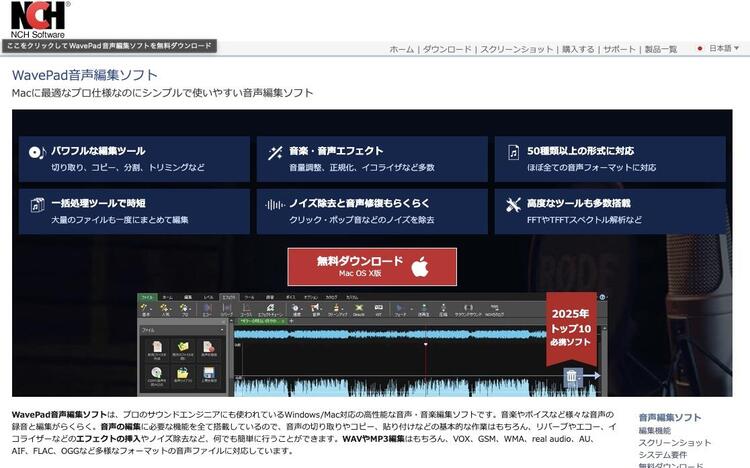This screenshot has width=750, height=468.
Task: Open the 音声編集ソフト sidebar heading link
Action: tap(670, 417)
